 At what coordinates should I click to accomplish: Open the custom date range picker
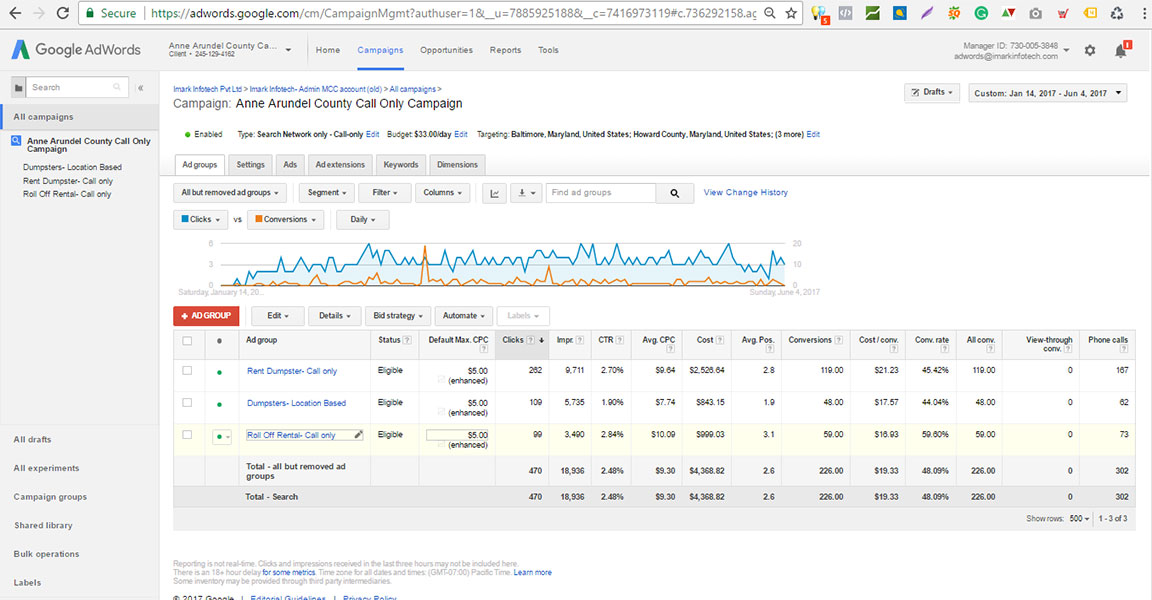coord(1046,93)
